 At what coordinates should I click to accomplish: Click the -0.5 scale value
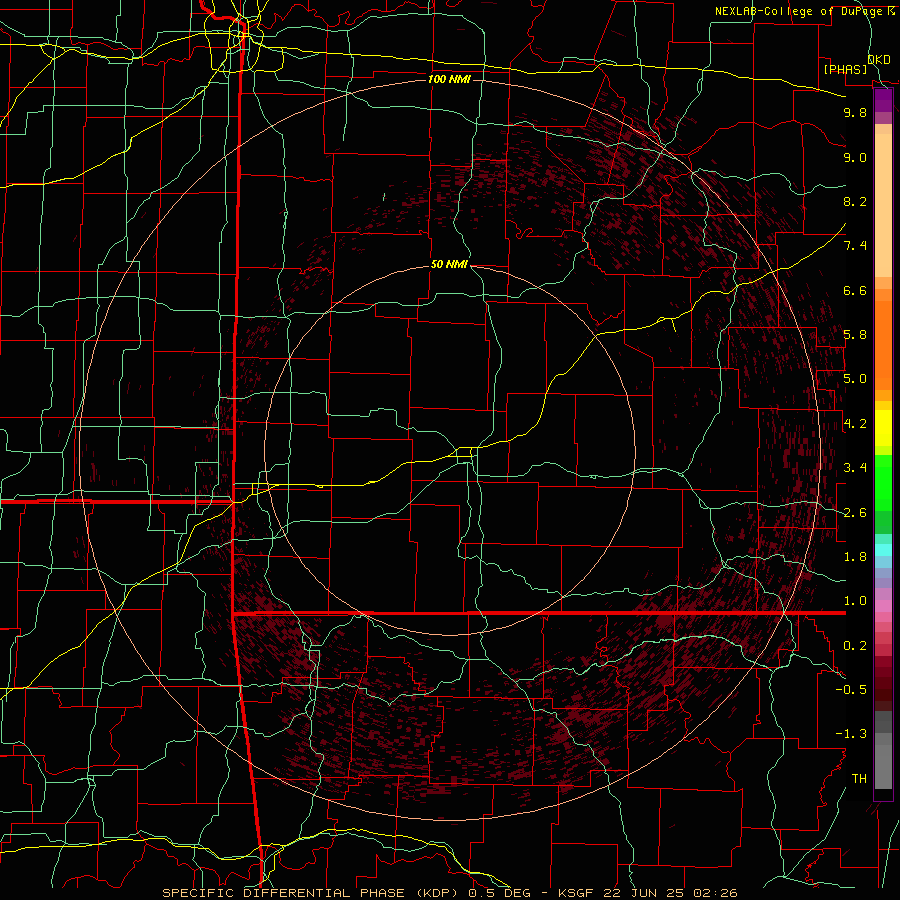click(851, 690)
